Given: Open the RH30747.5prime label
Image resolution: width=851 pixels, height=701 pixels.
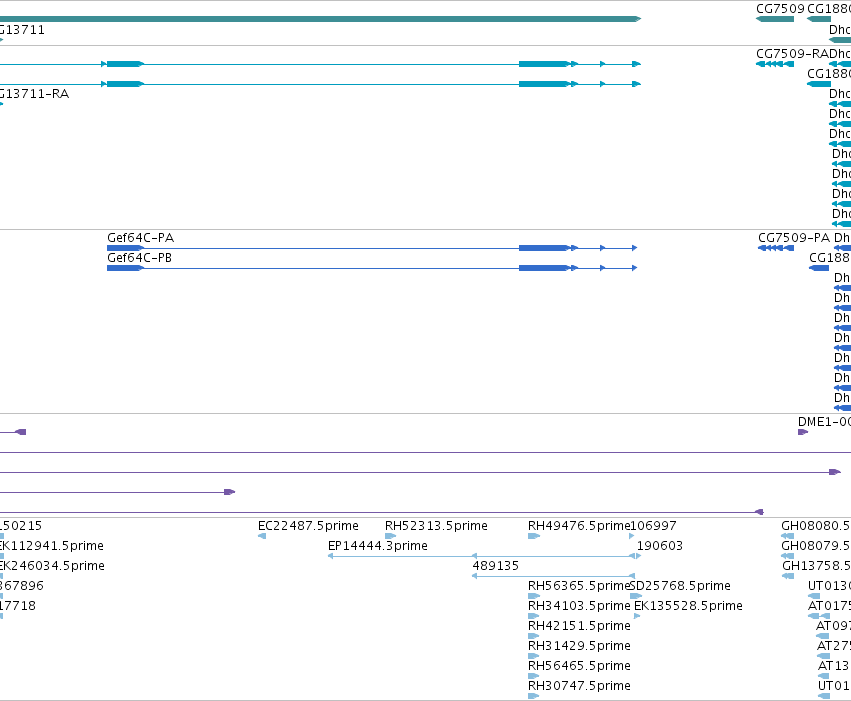Looking at the screenshot, I should (x=579, y=686).
